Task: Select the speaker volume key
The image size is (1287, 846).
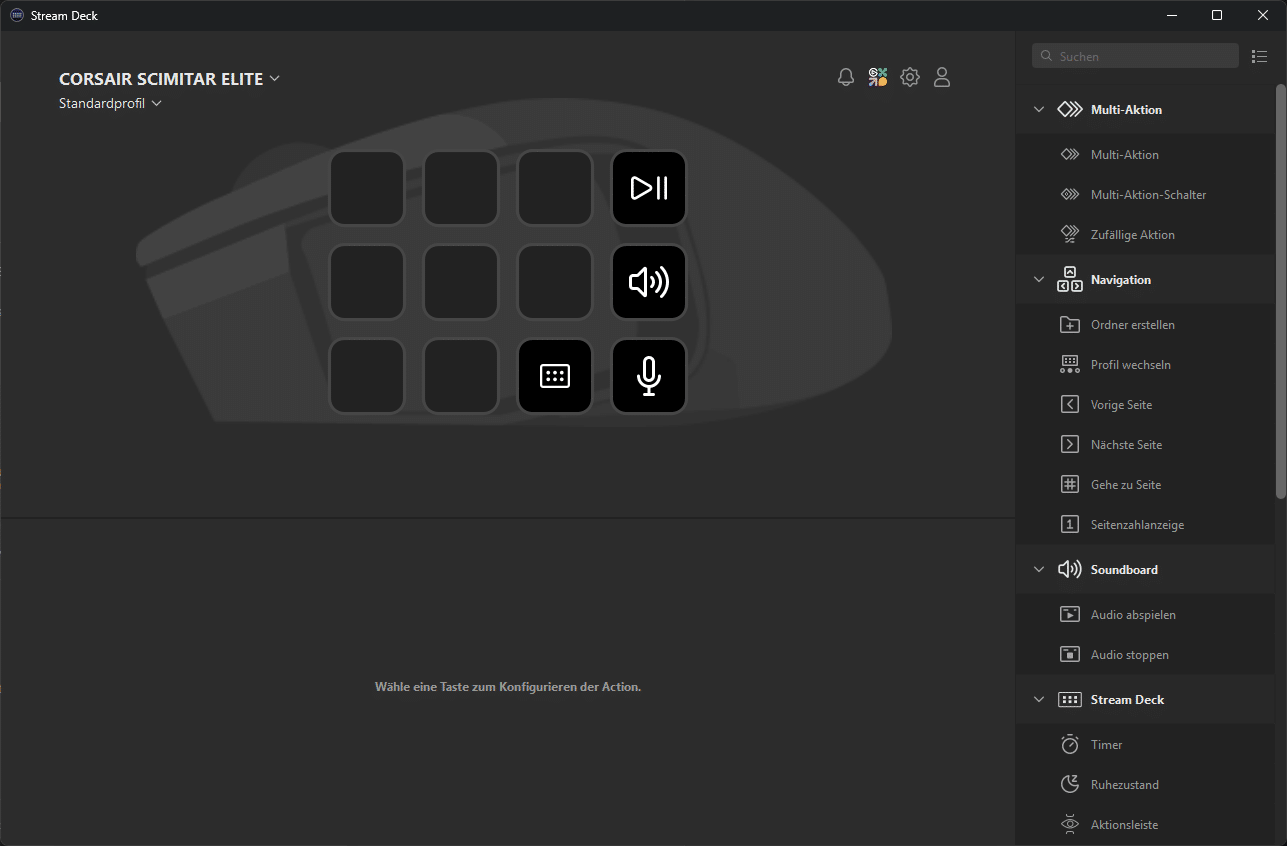Action: [x=649, y=282]
